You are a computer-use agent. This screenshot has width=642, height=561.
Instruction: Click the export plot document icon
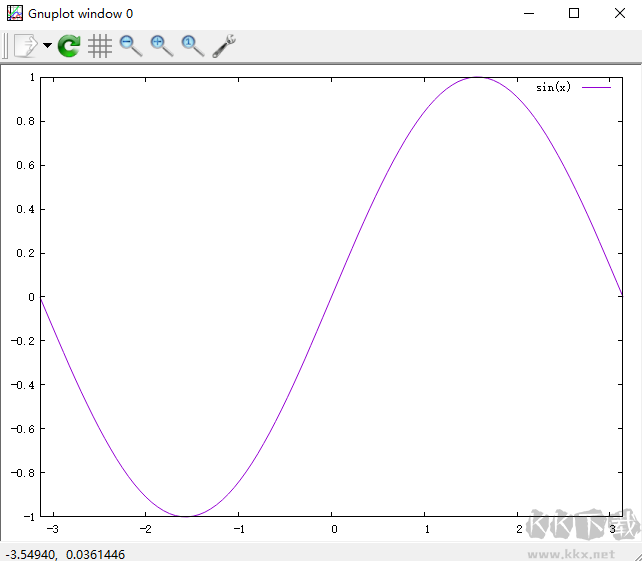pyautogui.click(x=25, y=45)
